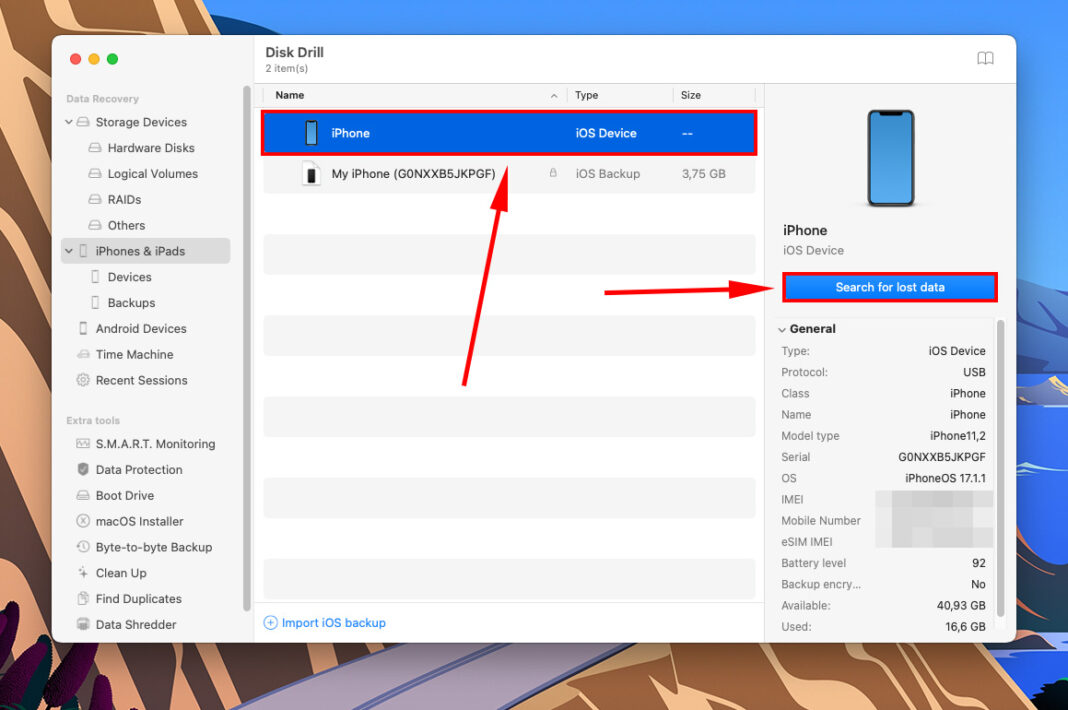
Task: Select the My iPhone backup row
Action: [x=420, y=173]
